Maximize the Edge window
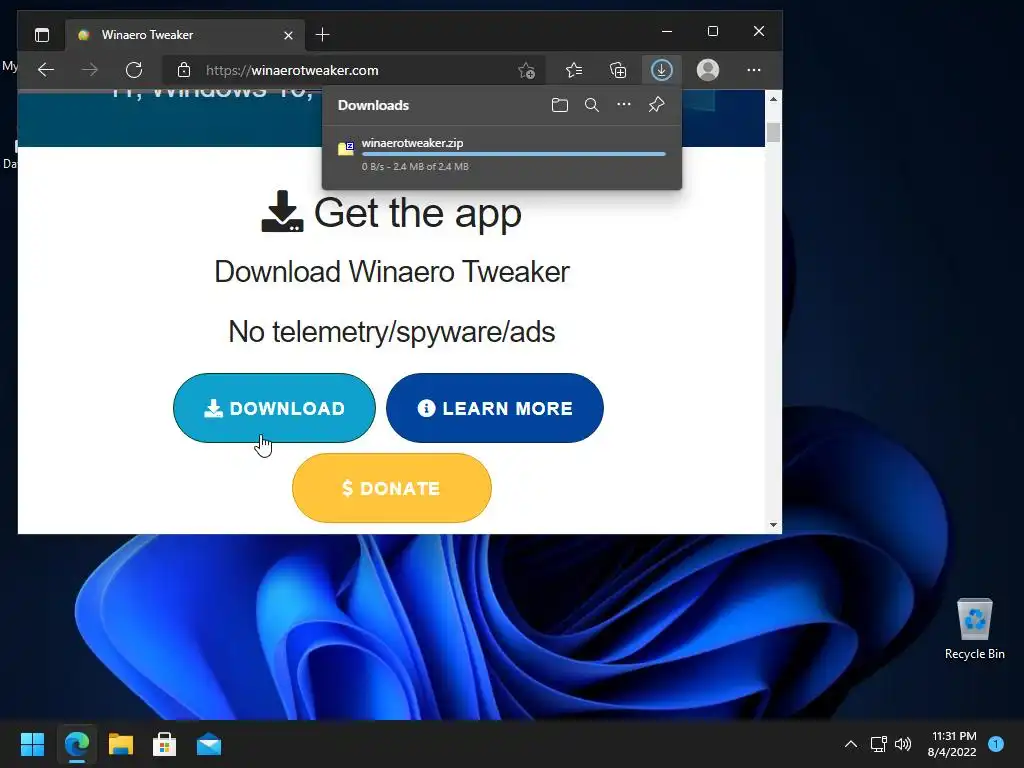Screen dimensions: 1024x768 [713, 31]
